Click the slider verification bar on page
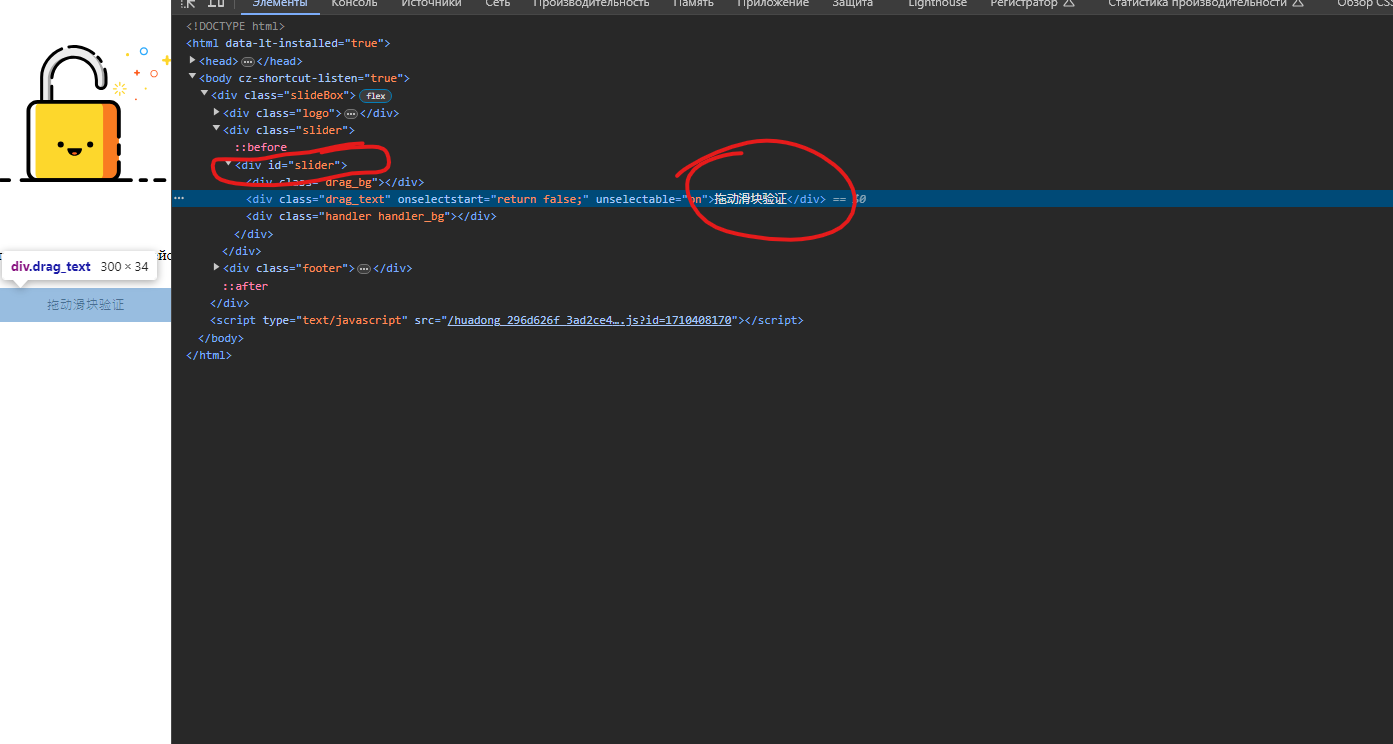This screenshot has width=1393, height=744. click(86, 305)
